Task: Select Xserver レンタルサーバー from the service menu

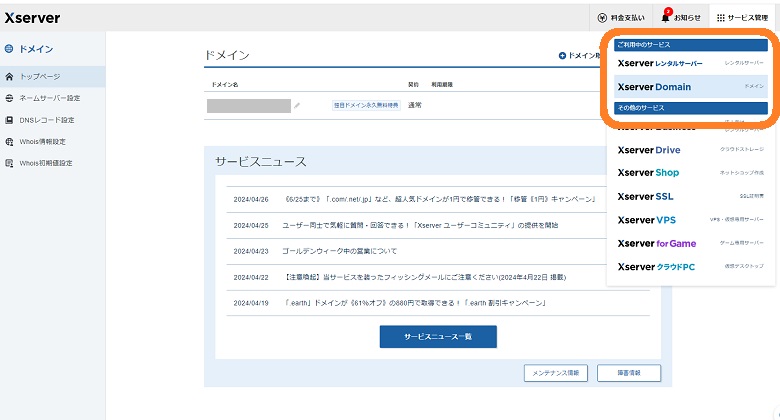Action: [690, 63]
